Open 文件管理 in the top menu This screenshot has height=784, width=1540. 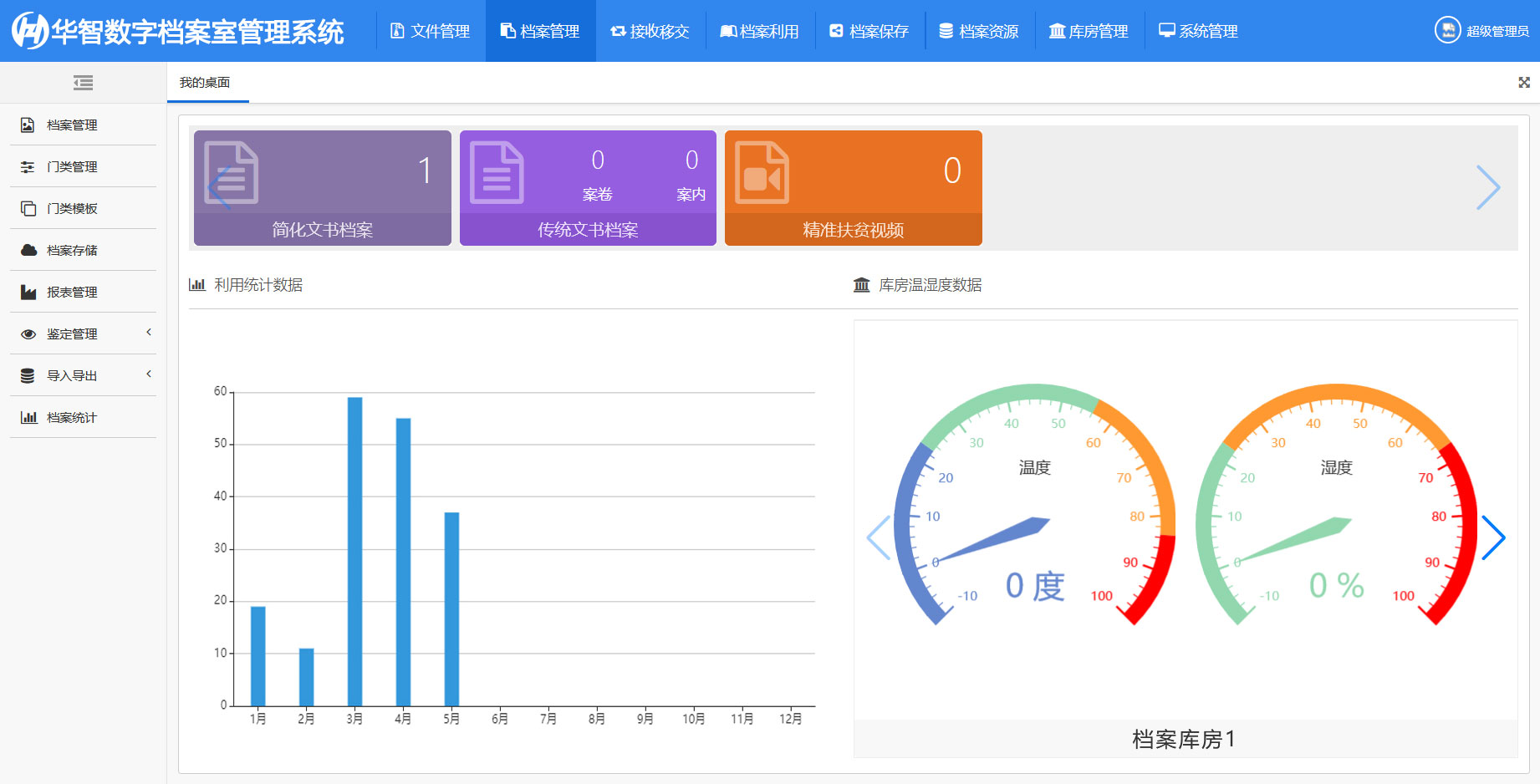coord(431,31)
